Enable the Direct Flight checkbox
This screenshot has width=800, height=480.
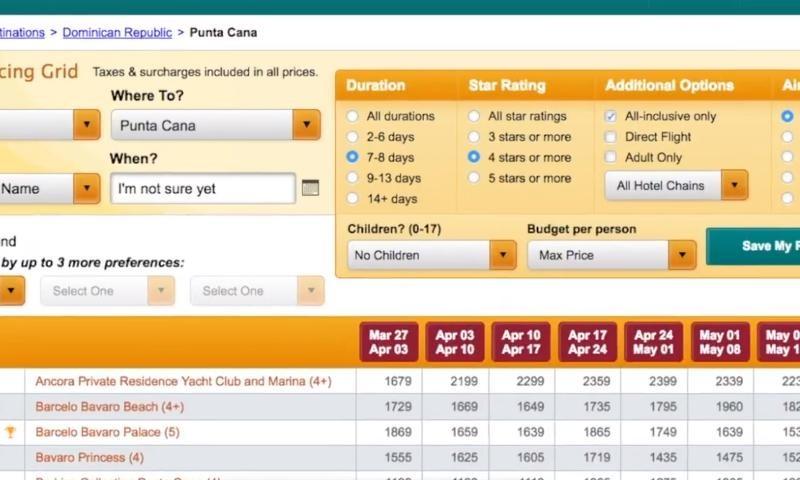coord(611,137)
